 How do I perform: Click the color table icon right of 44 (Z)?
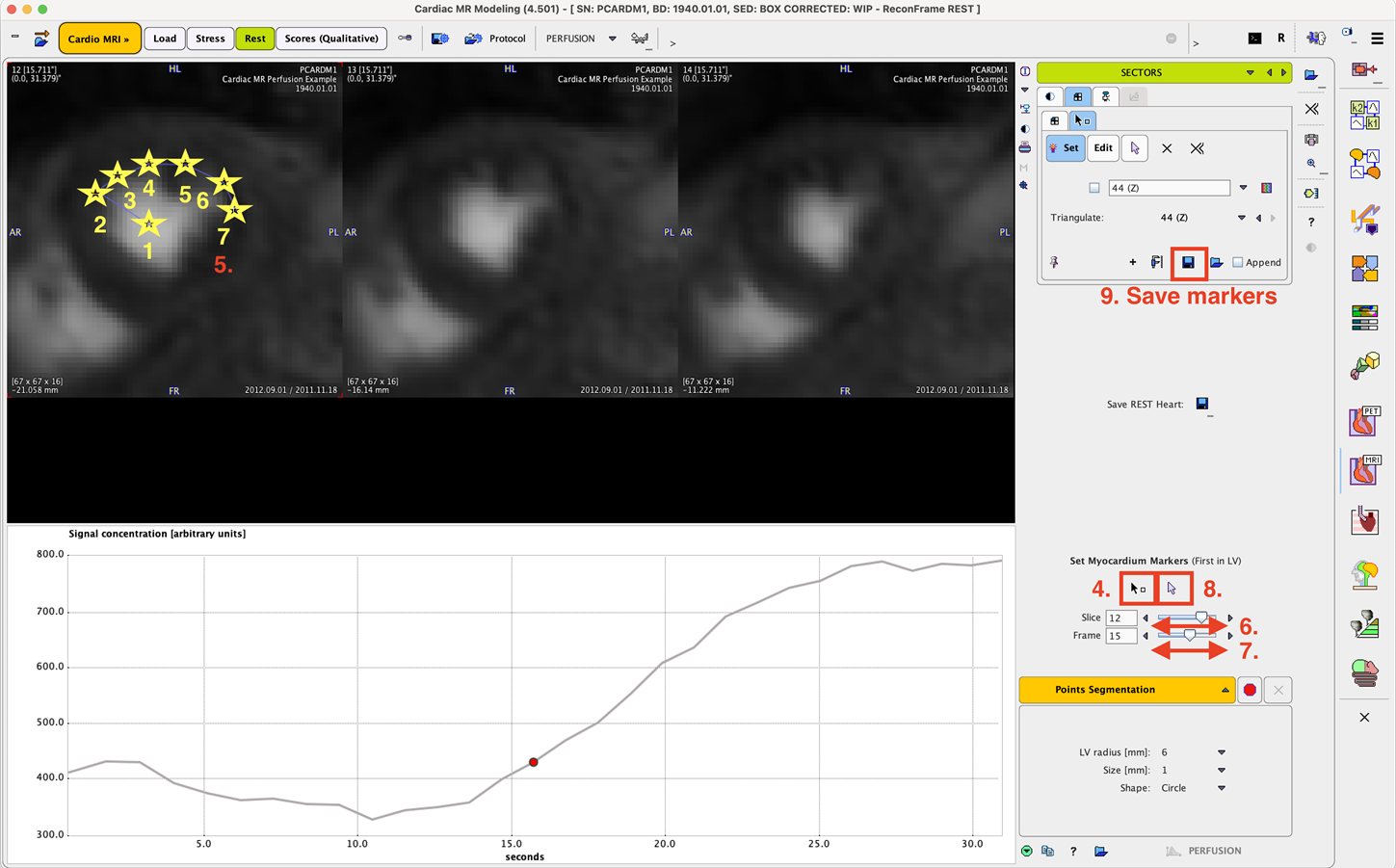pos(1266,188)
